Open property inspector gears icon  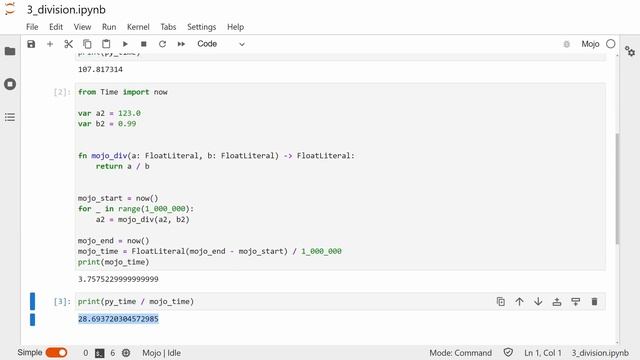[630, 51]
